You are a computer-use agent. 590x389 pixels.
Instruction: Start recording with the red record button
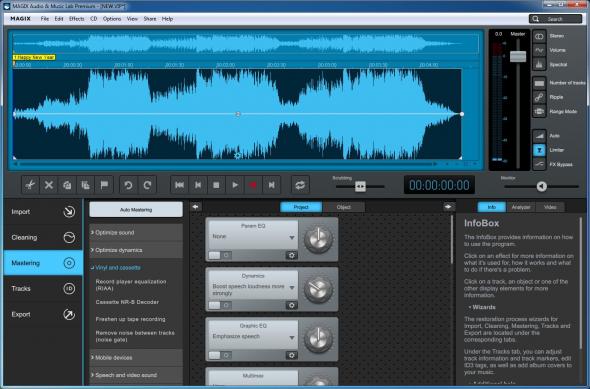pos(253,185)
